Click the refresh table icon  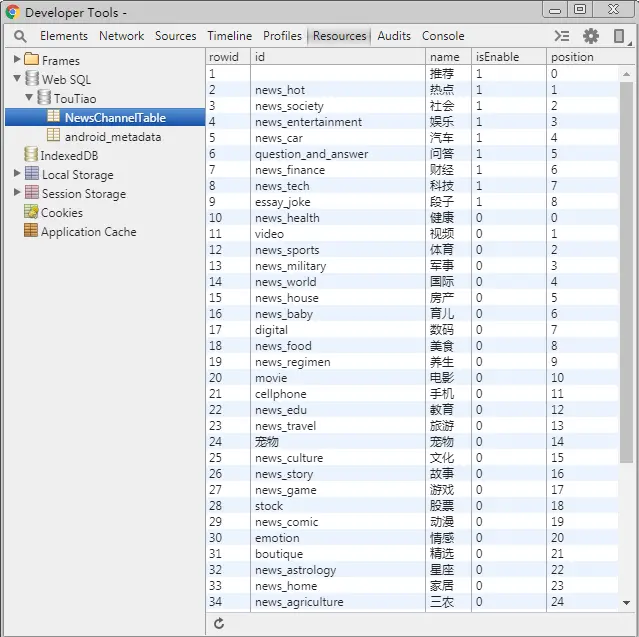tap(219, 623)
